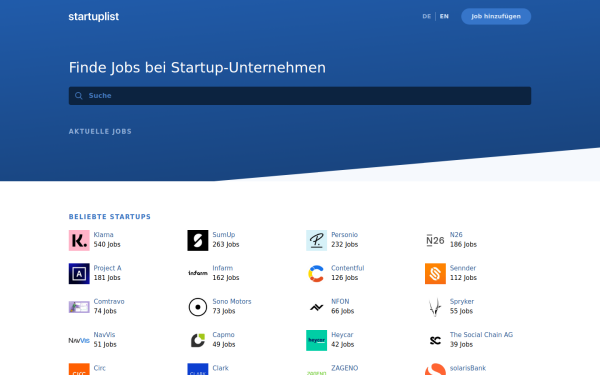Click the 112 Jobs text
600x375 pixels.
[463, 277]
